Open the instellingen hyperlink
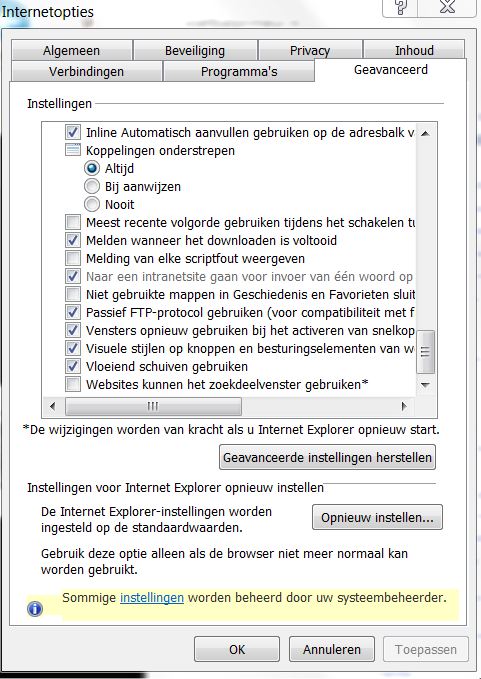Image resolution: width=481 pixels, height=679 pixels. click(x=152, y=598)
